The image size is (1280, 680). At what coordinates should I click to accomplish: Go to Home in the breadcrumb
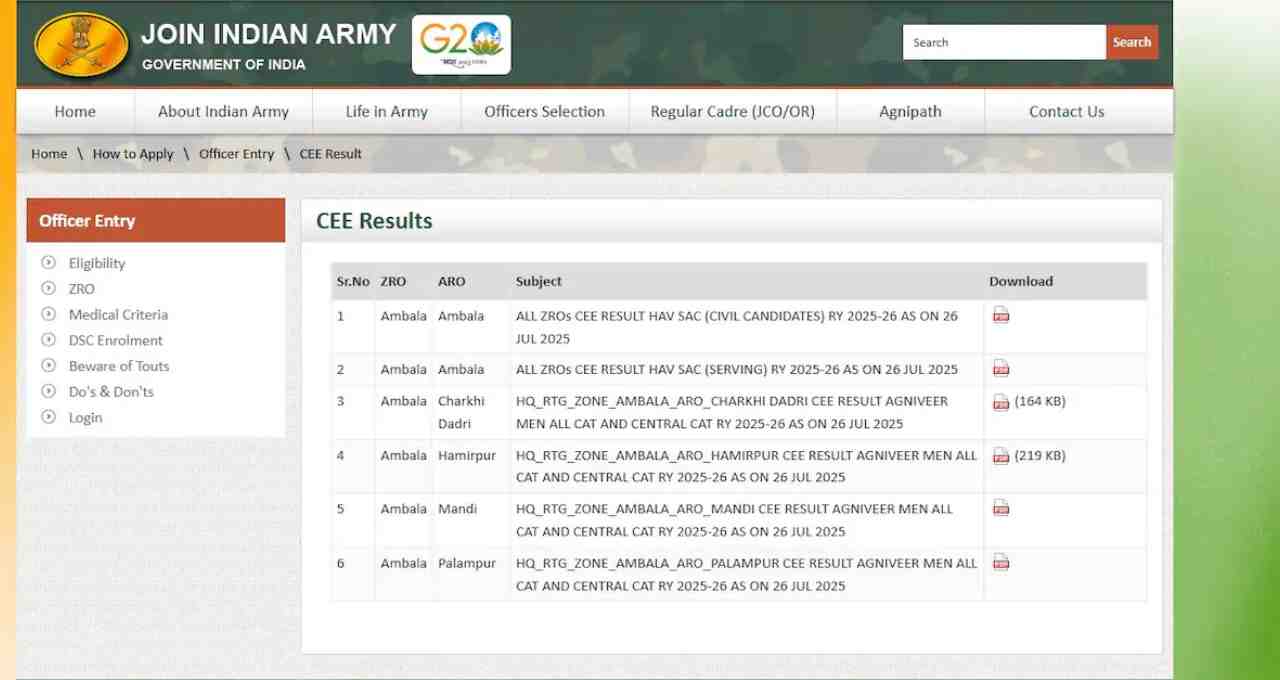[49, 154]
